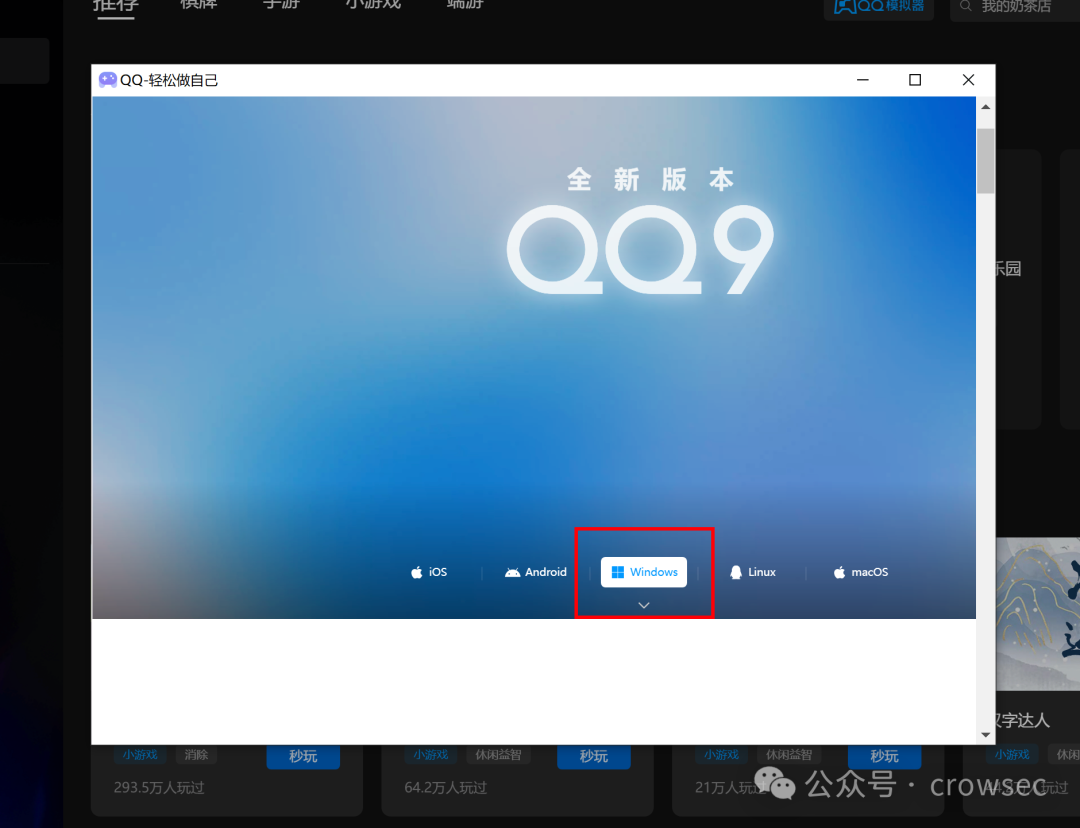This screenshot has width=1080, height=828.
Task: Open the 推荐 tab in the background game center
Action: [x=116, y=6]
